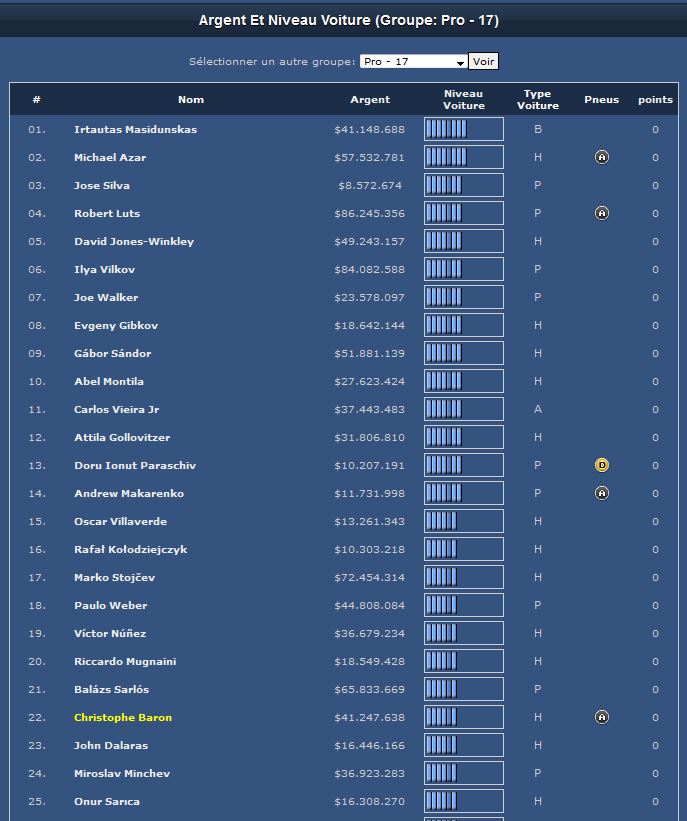Click the points column header
687x821 pixels.
click(x=655, y=99)
